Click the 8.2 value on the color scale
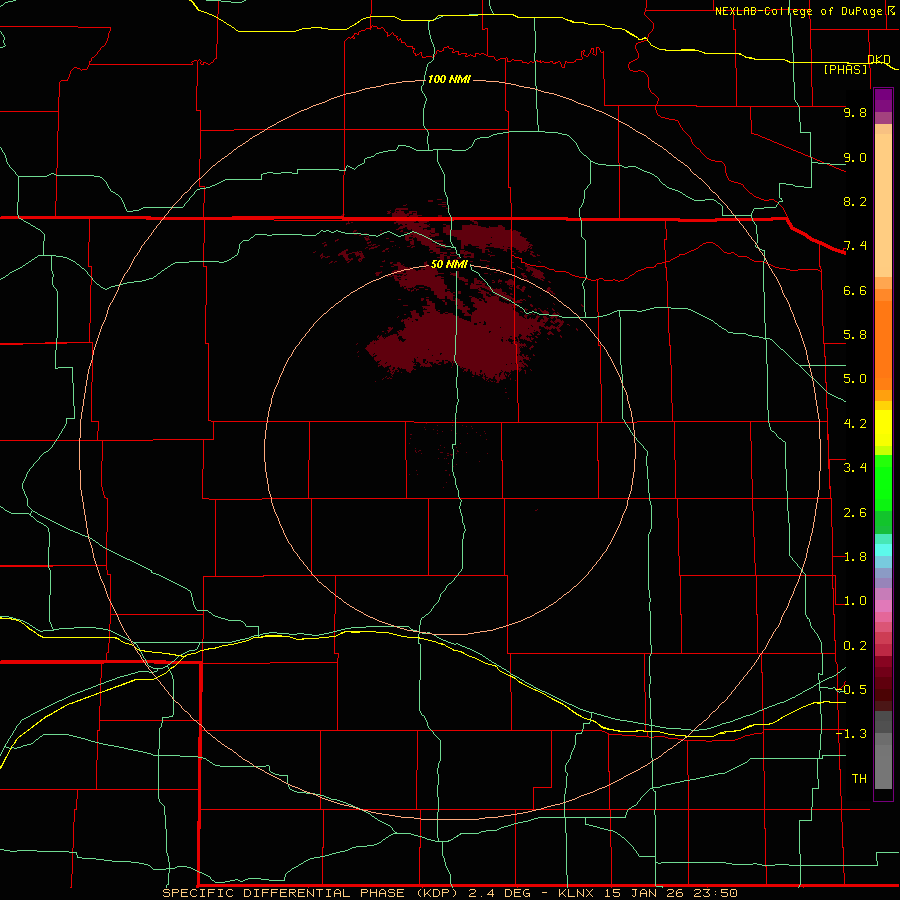Screen dimensions: 900x900 [x=855, y=202]
